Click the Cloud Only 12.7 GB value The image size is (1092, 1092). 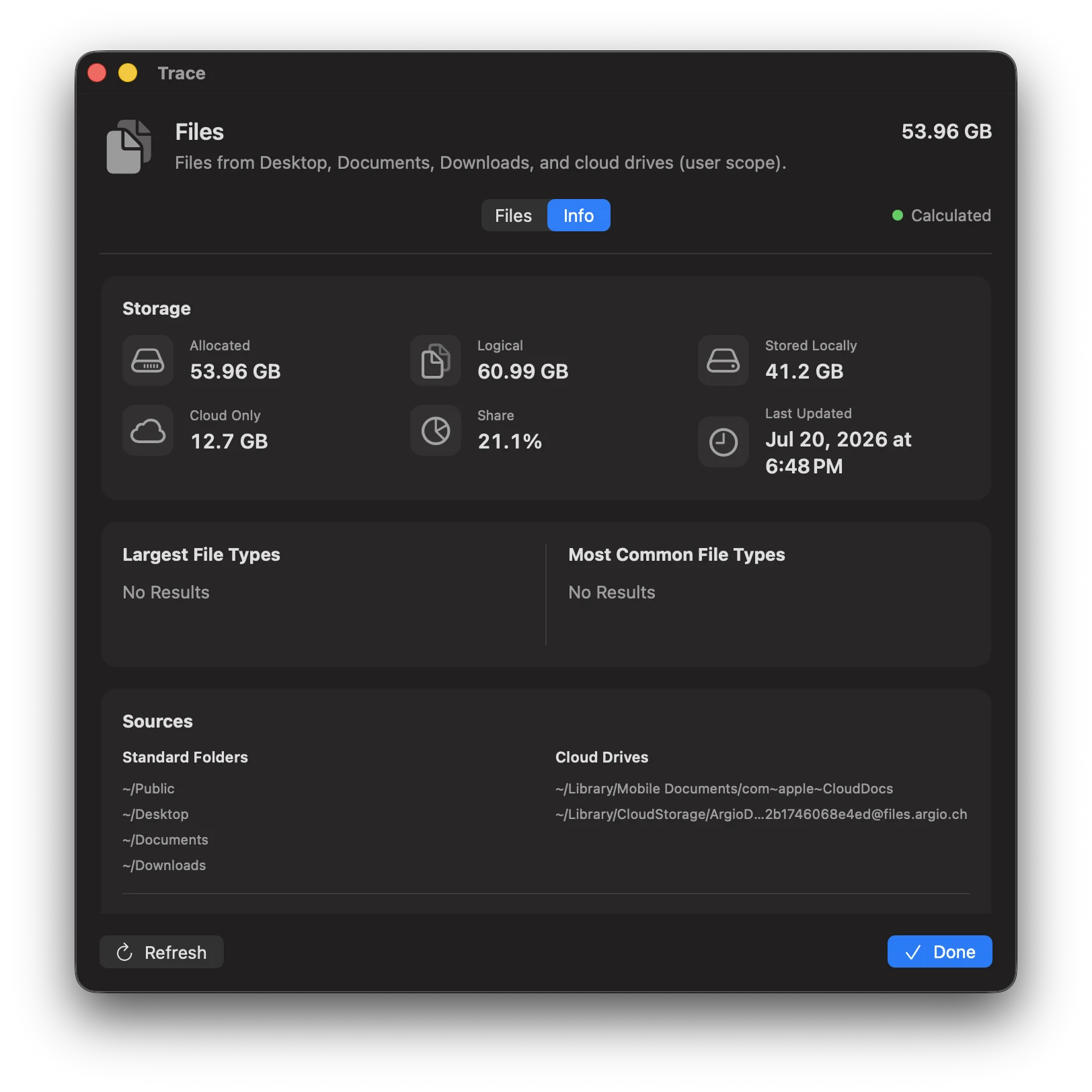tap(229, 441)
